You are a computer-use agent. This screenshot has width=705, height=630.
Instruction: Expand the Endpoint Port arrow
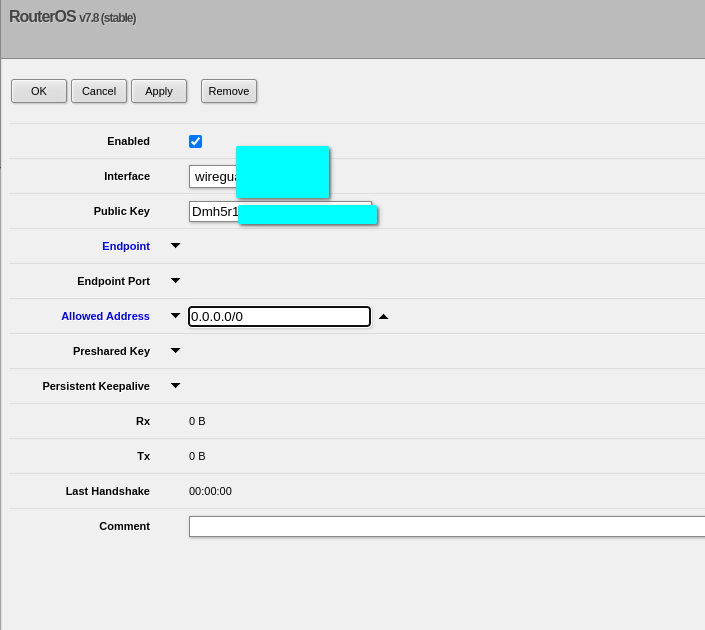pos(176,281)
